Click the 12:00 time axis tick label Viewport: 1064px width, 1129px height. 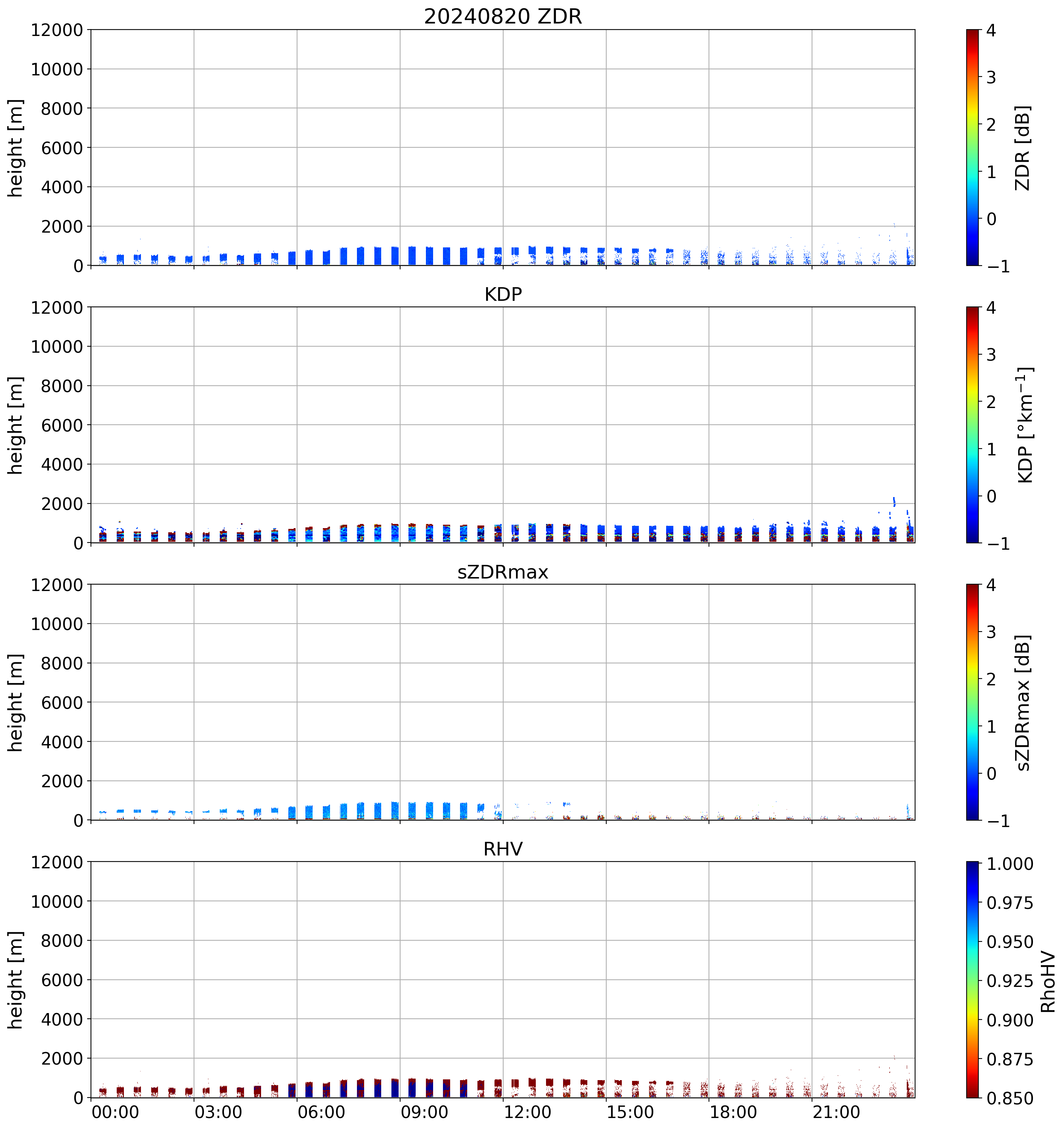[527, 1112]
